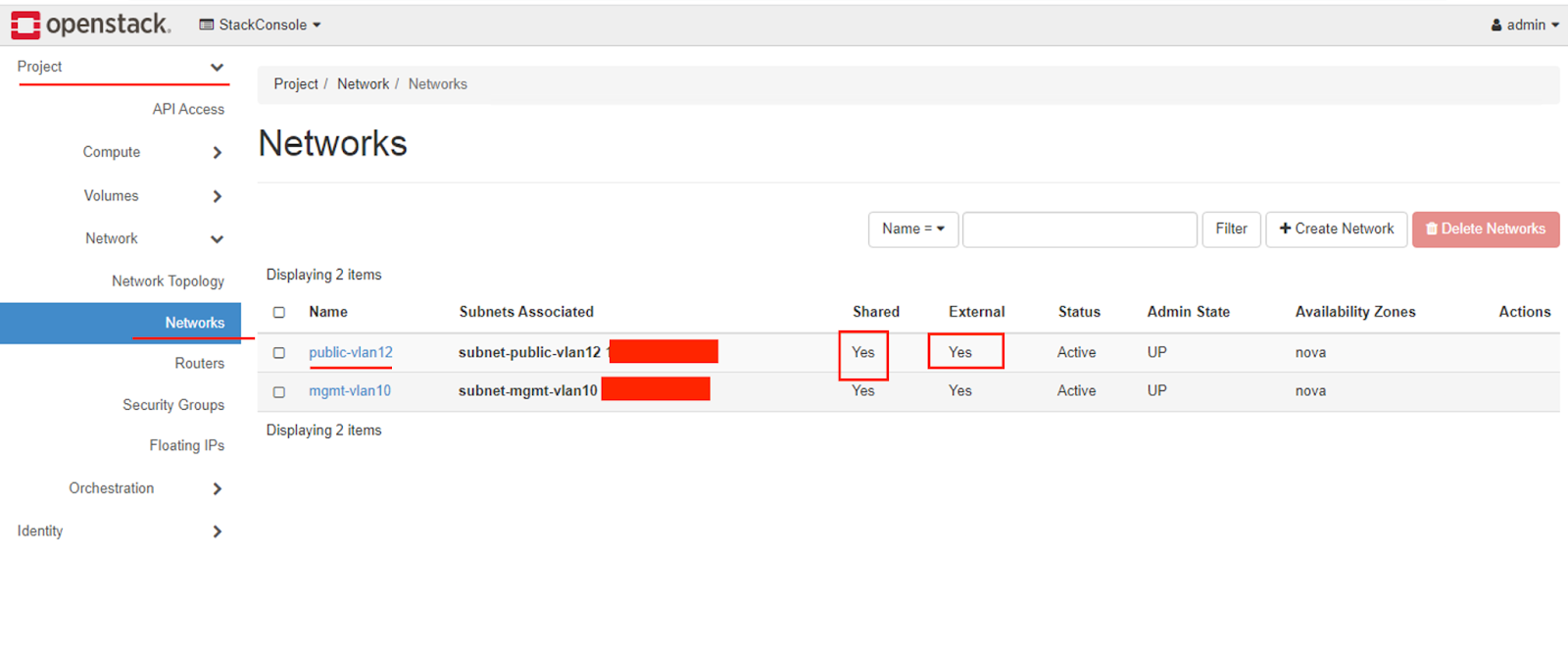Click External Yes value in mgmt-vlan10 row
1568x659 pixels.
tap(960, 390)
